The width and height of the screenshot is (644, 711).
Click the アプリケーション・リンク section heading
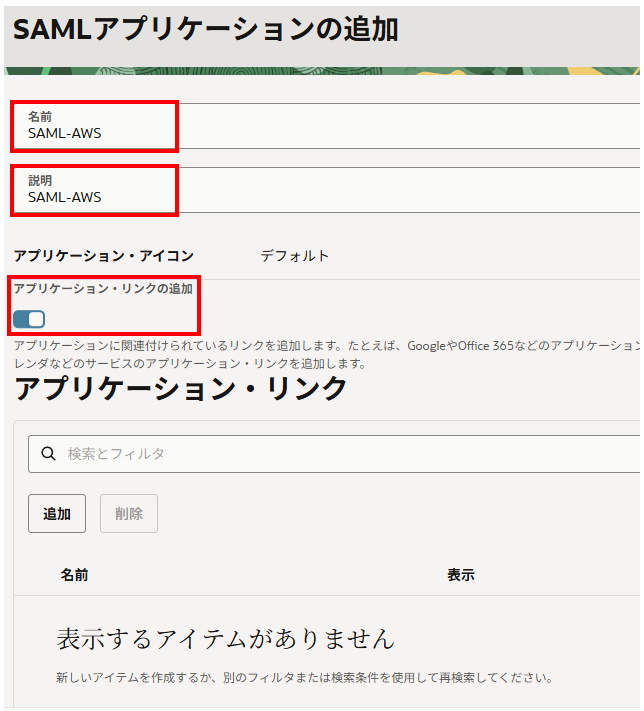tap(181, 388)
